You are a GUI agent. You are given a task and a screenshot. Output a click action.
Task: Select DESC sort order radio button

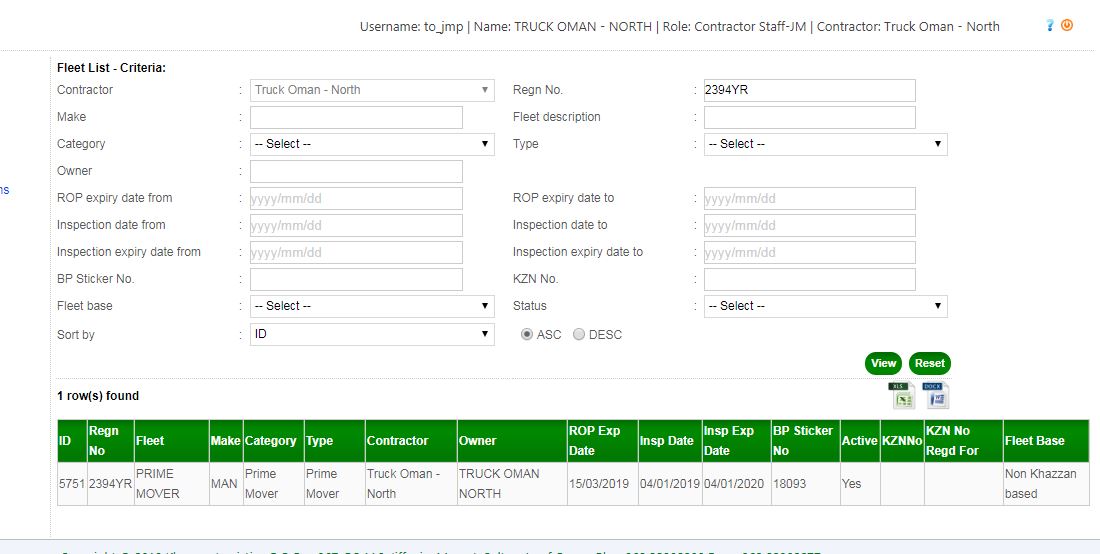point(579,335)
